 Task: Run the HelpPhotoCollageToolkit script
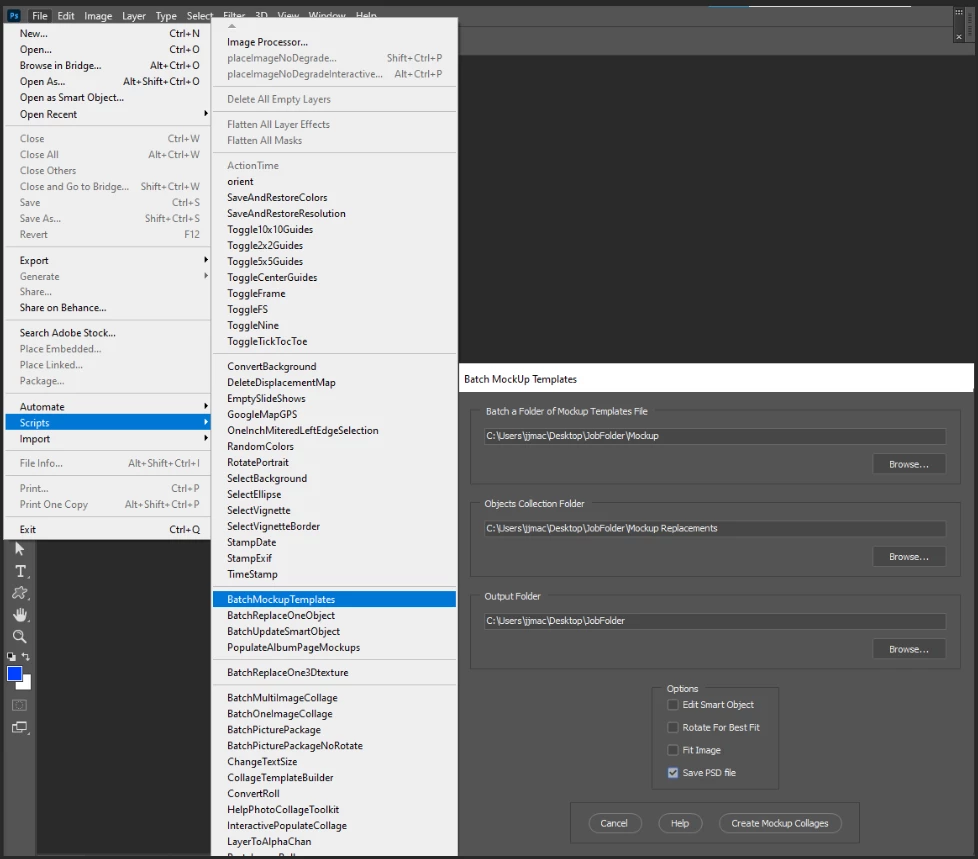[x=334, y=810]
